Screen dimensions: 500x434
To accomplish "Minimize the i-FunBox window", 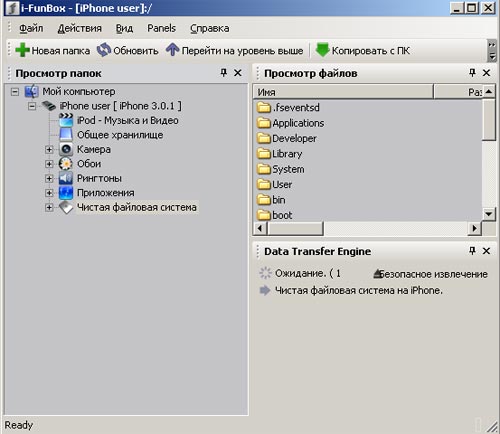I will coord(457,8).
